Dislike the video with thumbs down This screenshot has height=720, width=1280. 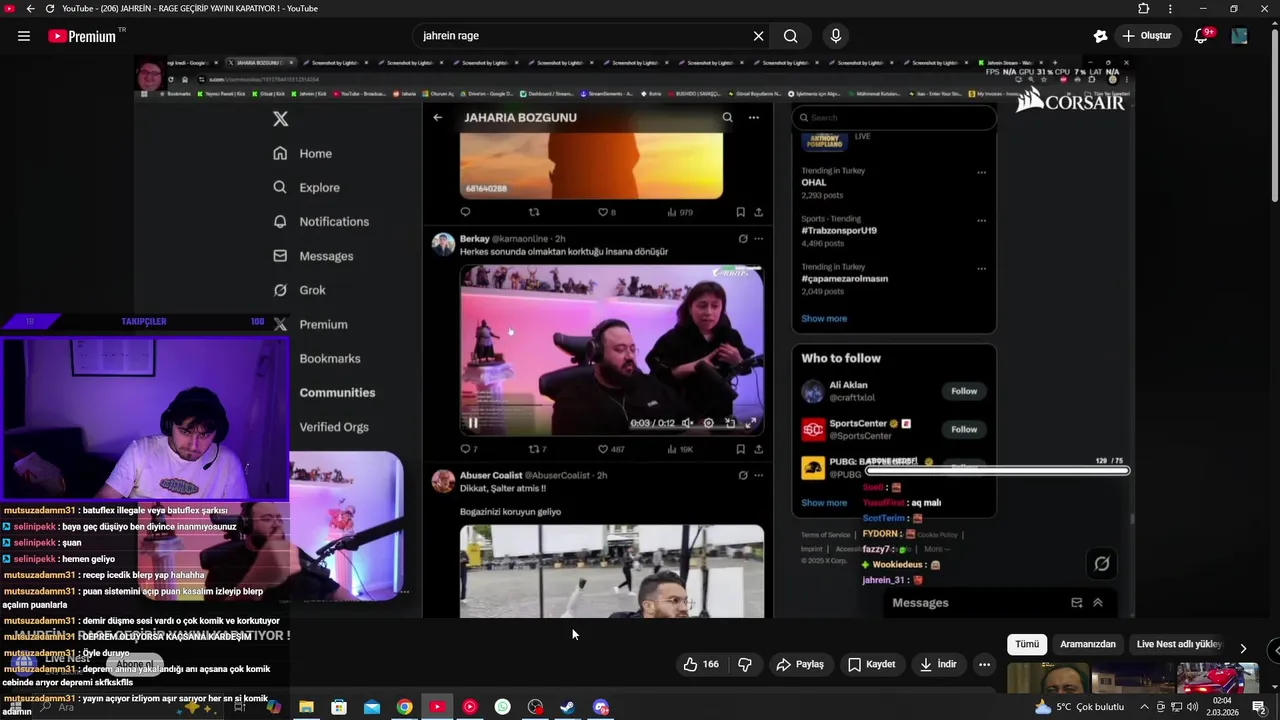click(x=745, y=664)
